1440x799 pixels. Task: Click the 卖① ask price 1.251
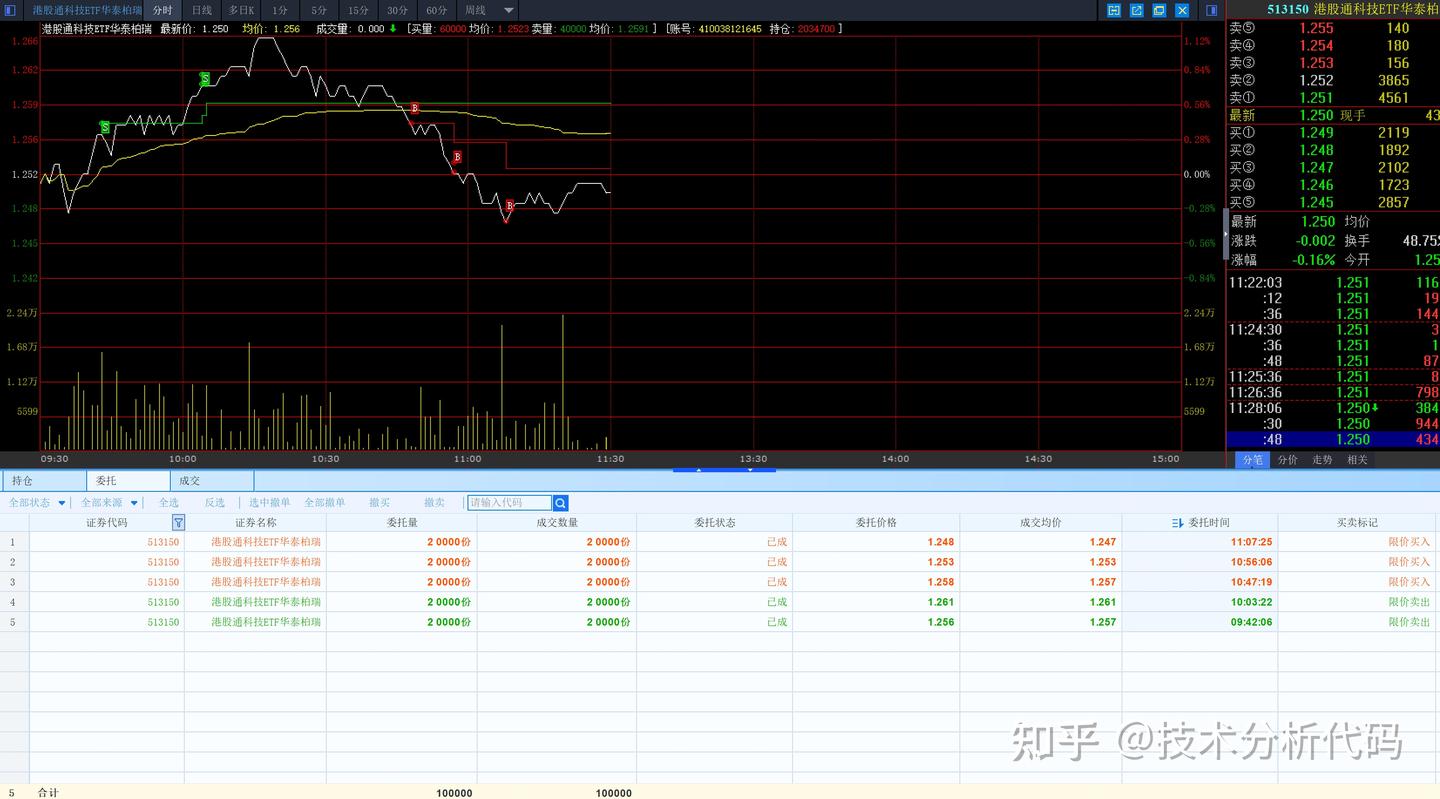pos(1316,98)
